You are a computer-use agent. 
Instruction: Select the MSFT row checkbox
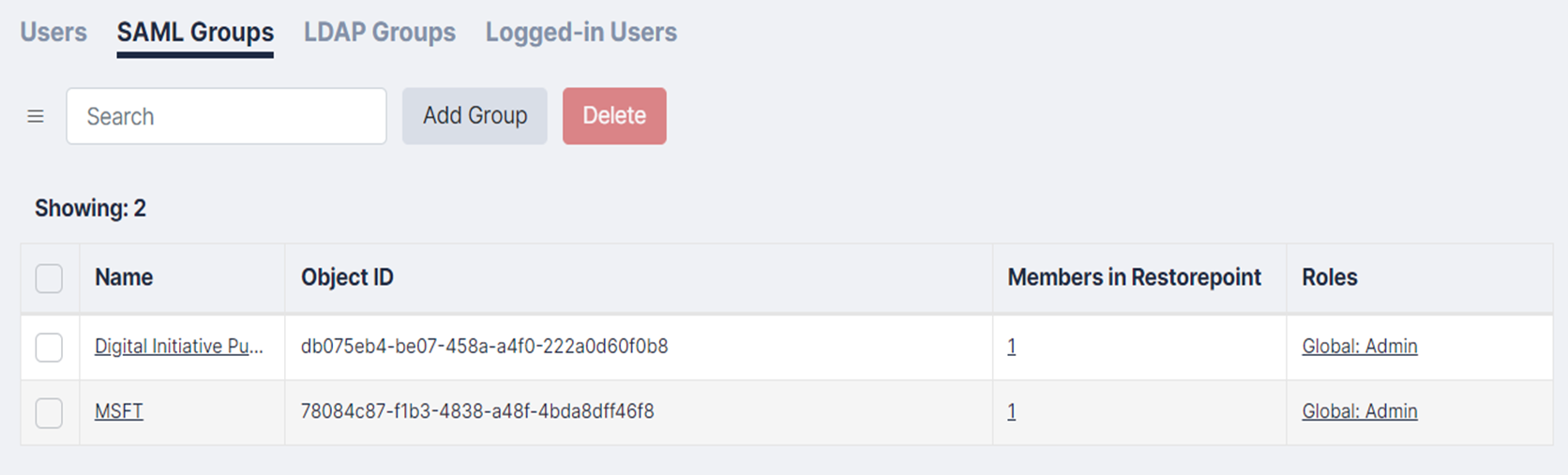(49, 412)
